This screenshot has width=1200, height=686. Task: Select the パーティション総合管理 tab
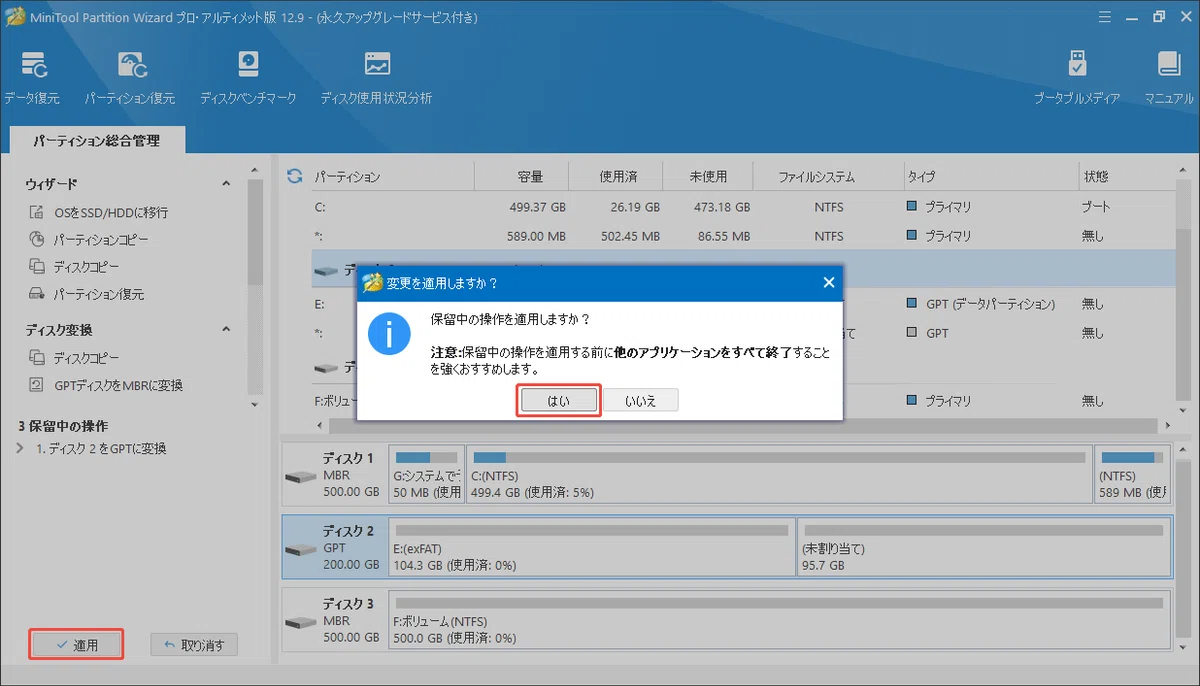pyautogui.click(x=96, y=141)
